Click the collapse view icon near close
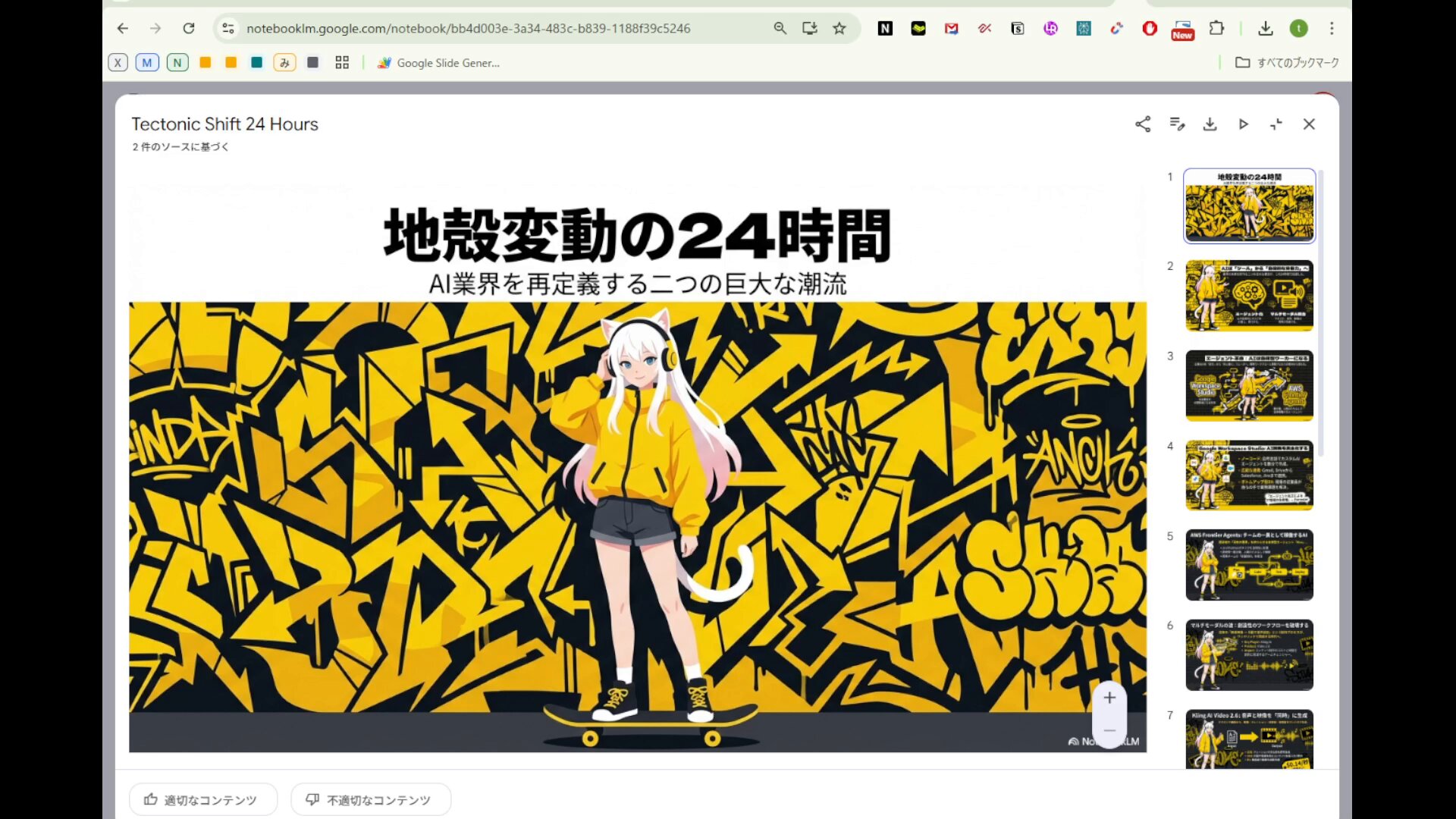Image resolution: width=1456 pixels, height=819 pixels. (1276, 124)
